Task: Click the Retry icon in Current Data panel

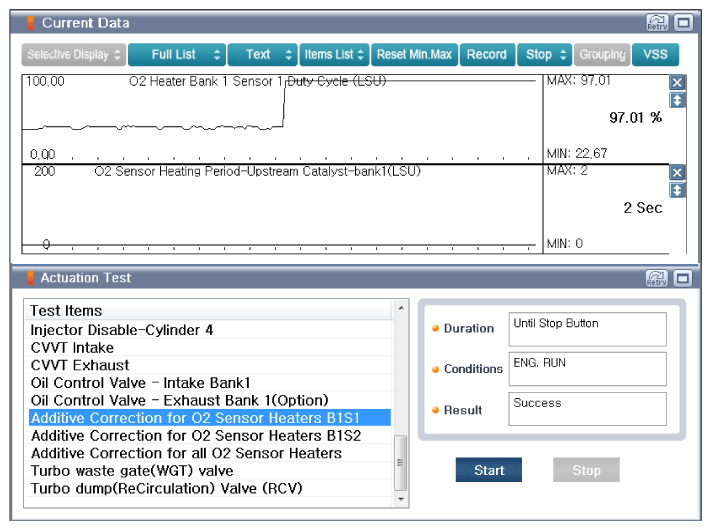Action: pos(657,22)
